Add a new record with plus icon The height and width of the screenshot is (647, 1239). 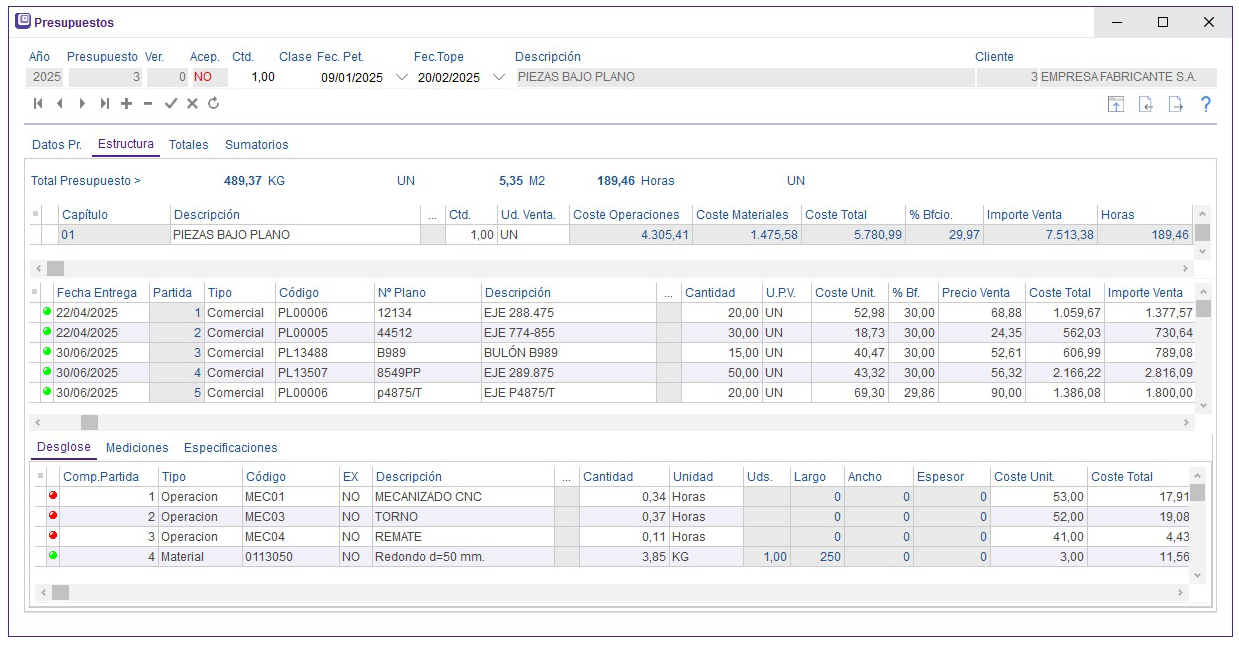click(x=127, y=104)
